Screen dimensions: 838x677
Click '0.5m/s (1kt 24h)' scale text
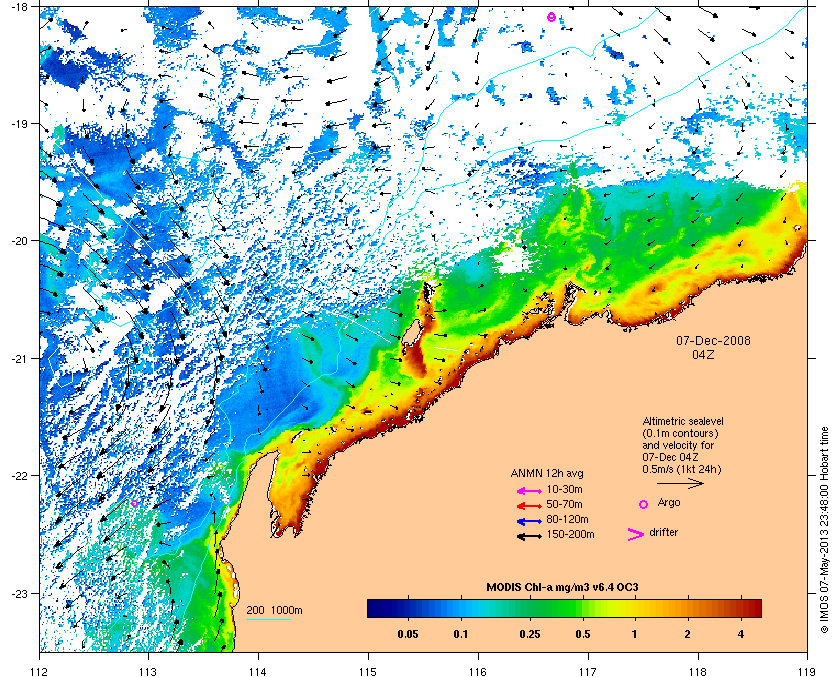682,469
